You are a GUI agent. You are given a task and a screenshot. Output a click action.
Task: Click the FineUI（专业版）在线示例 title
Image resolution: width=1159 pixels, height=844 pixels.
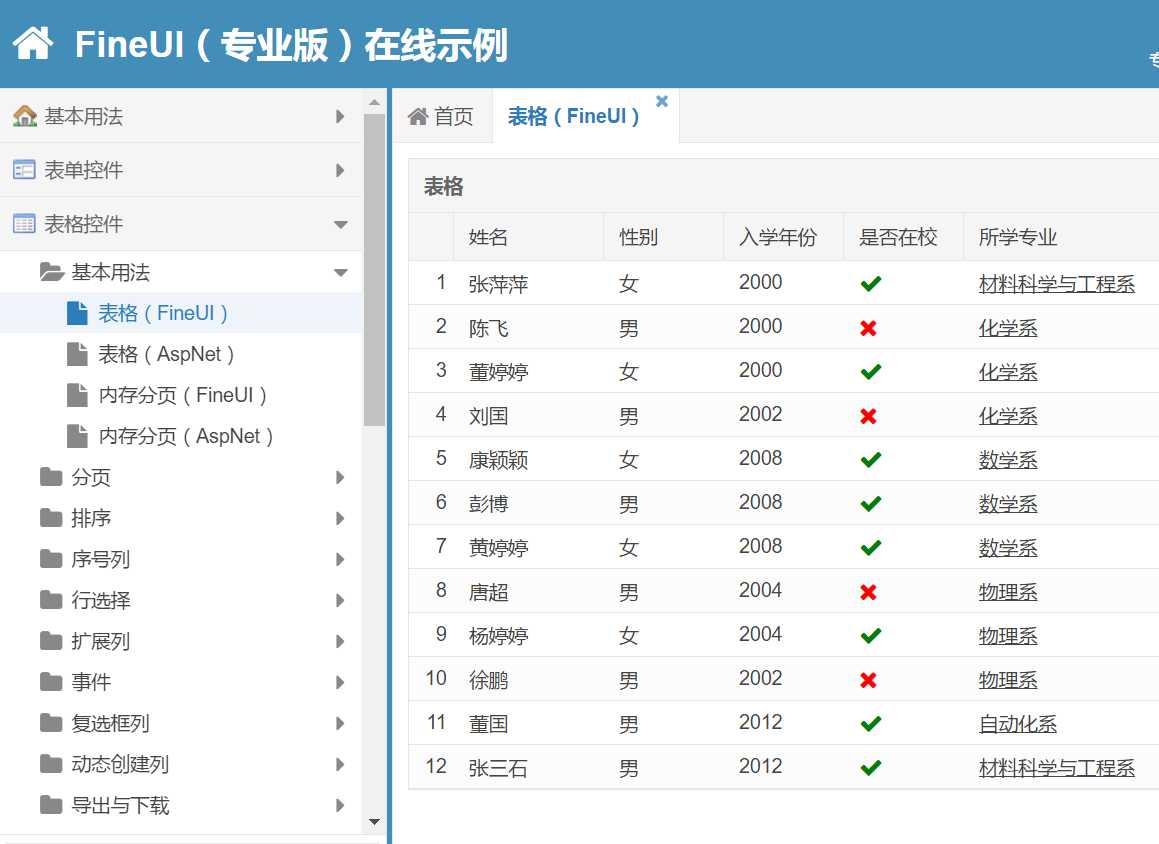pos(291,44)
